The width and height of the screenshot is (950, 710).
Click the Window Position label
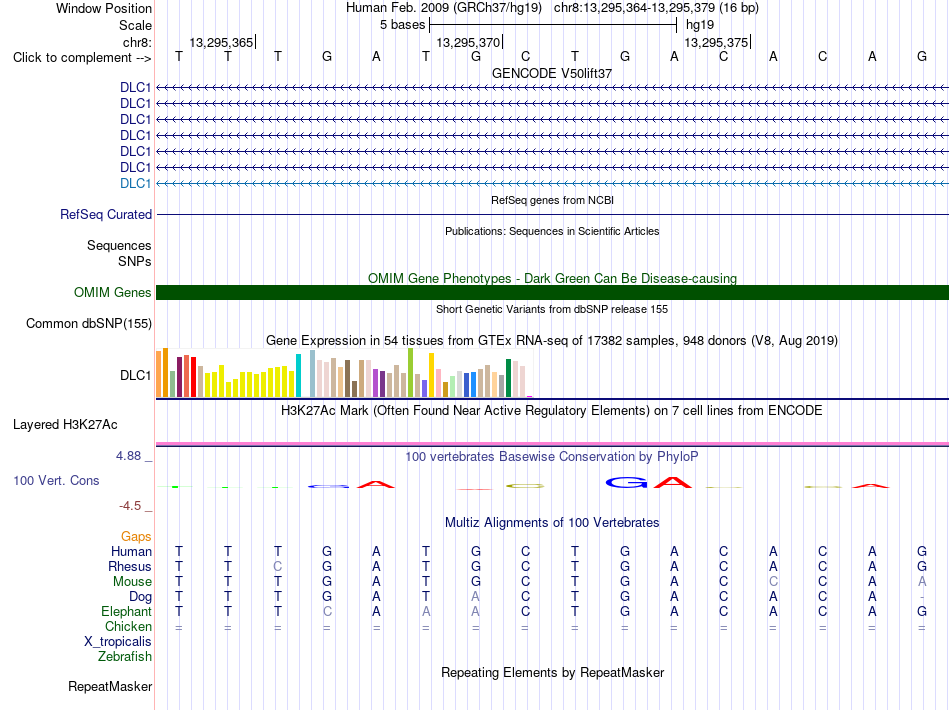[104, 8]
